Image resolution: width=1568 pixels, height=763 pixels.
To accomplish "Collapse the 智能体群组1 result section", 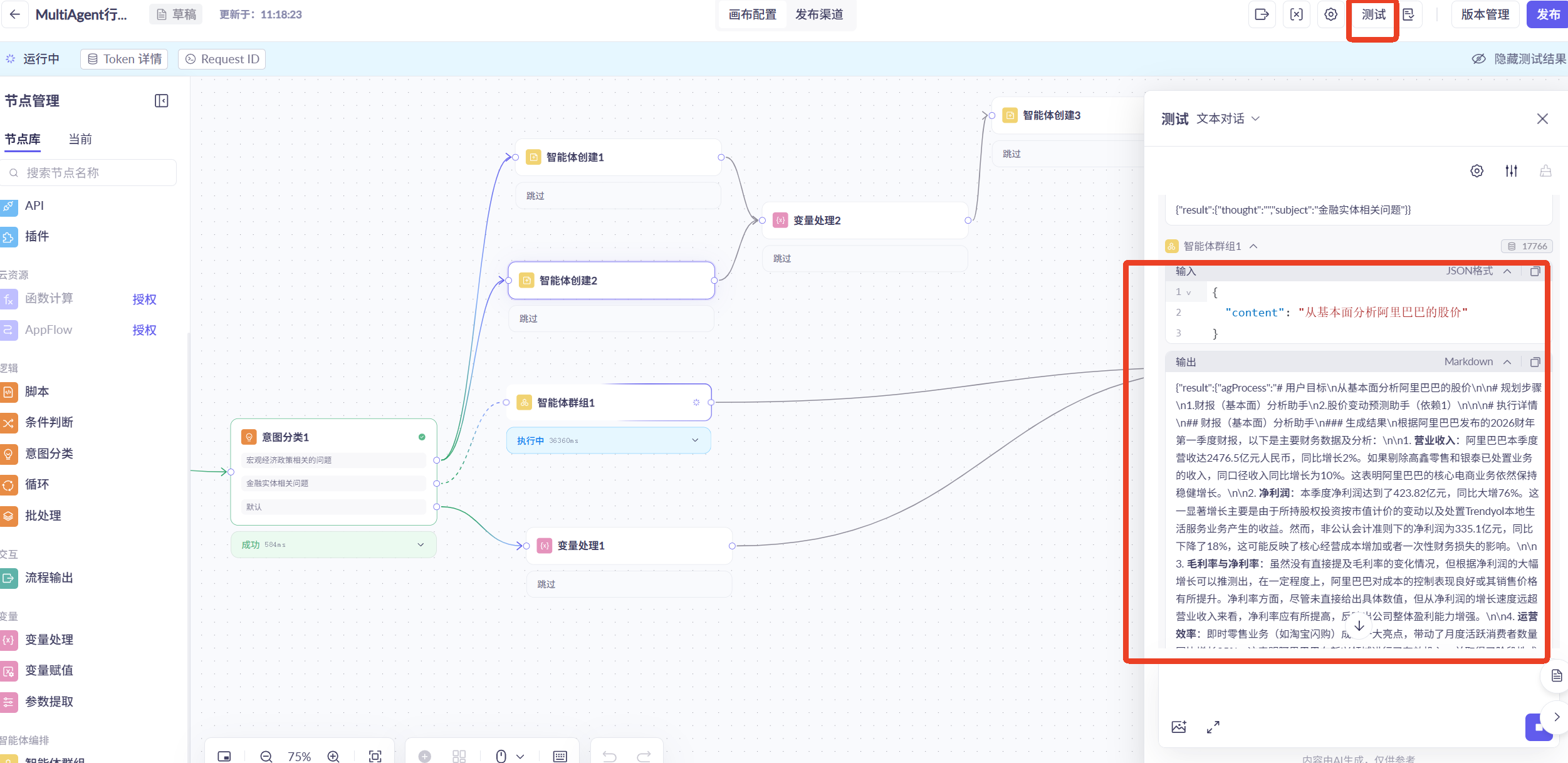I will coord(1253,246).
